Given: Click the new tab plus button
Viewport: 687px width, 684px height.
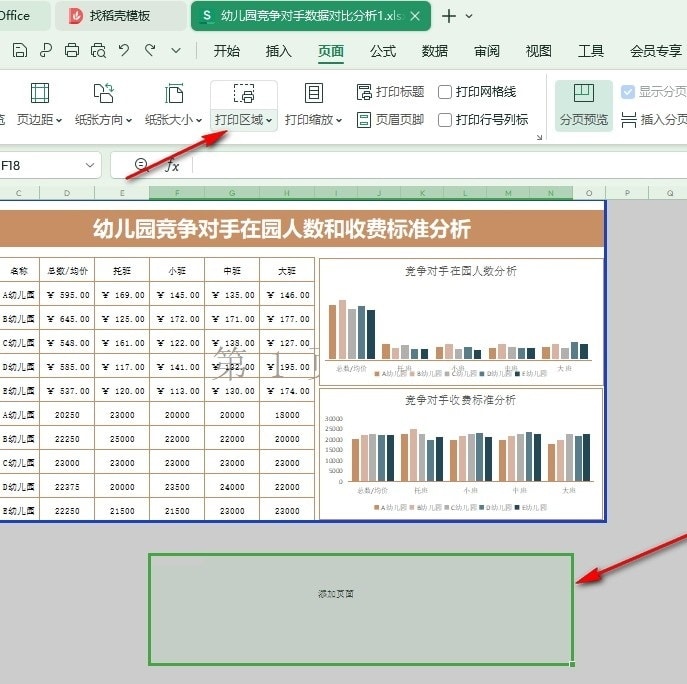Looking at the screenshot, I should coord(449,16).
